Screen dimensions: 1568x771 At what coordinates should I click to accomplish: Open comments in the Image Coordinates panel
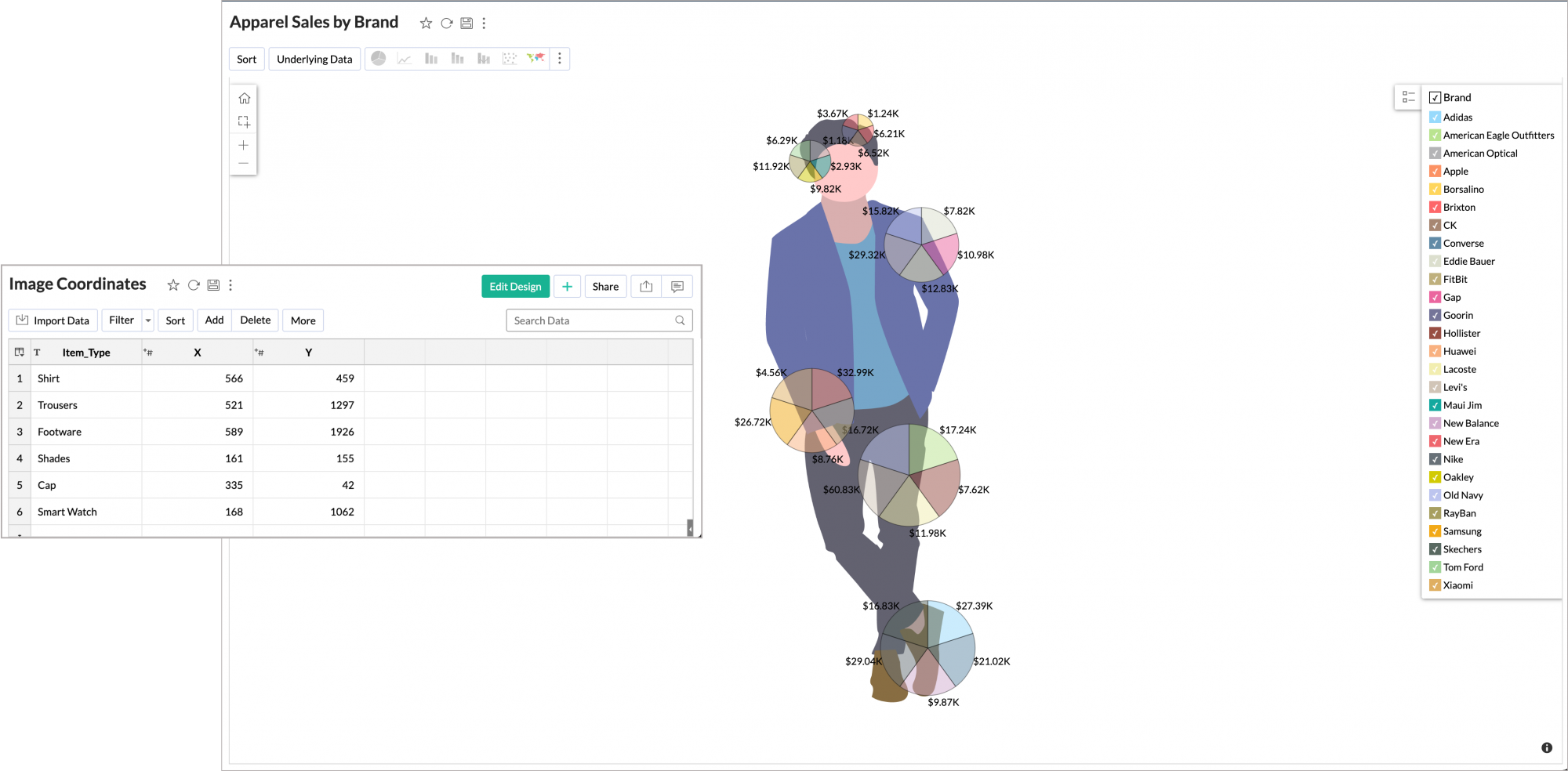(x=677, y=287)
